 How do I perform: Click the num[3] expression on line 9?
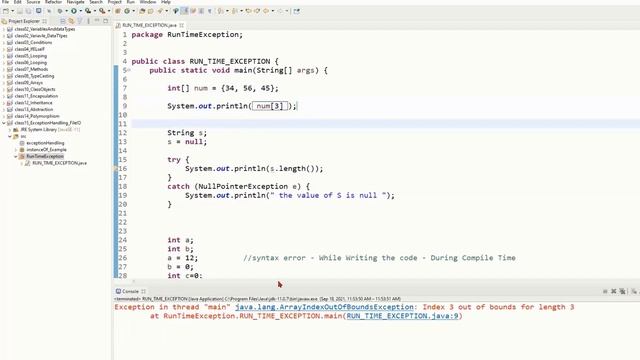pyautogui.click(x=270, y=106)
